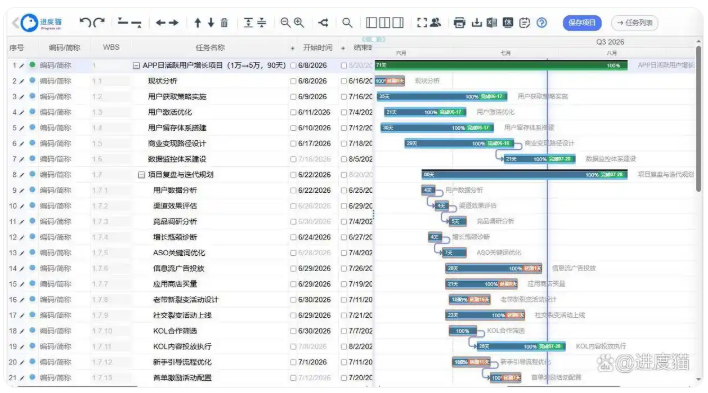Screen dimensions: 708x393
Task: Tick the start date checkbox for 信息流广告投放
Action: pyautogui.click(x=293, y=269)
